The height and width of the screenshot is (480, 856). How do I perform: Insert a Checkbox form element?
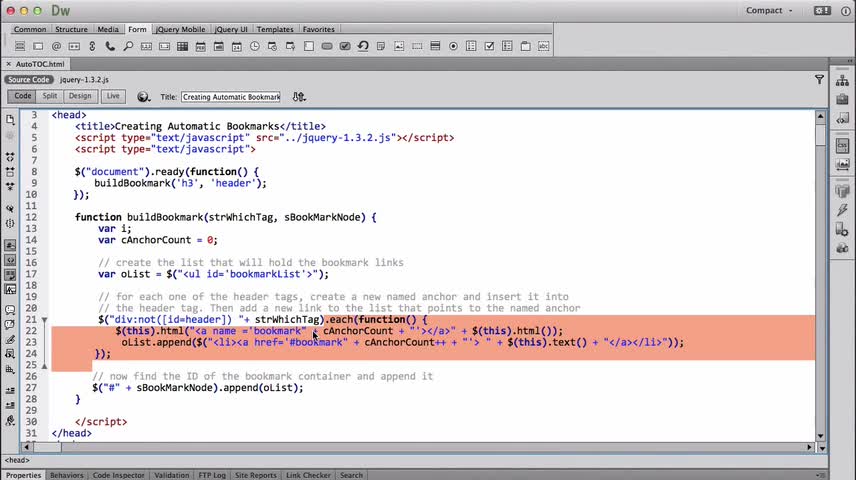(x=489, y=46)
